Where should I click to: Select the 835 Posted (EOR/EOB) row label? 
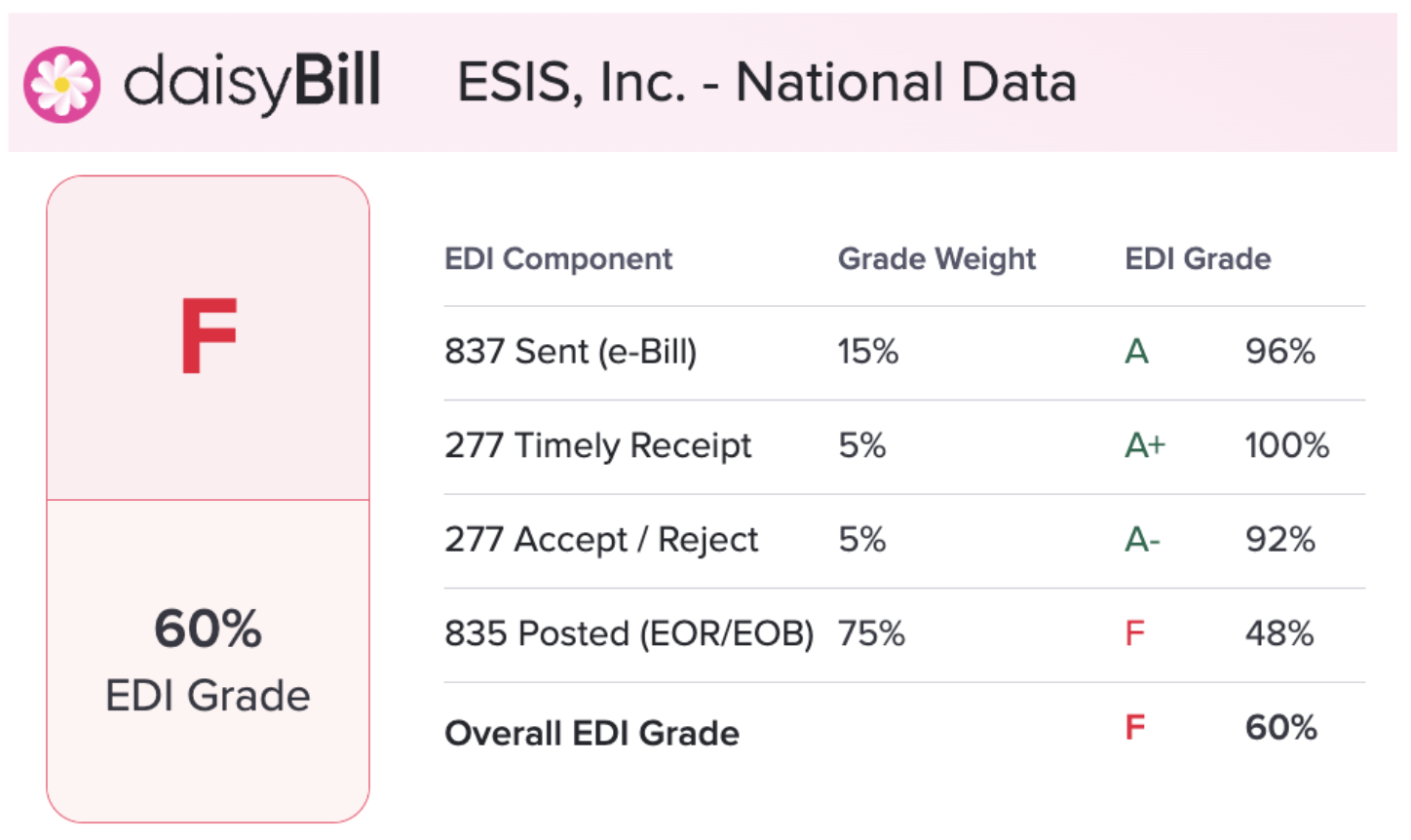(x=629, y=634)
